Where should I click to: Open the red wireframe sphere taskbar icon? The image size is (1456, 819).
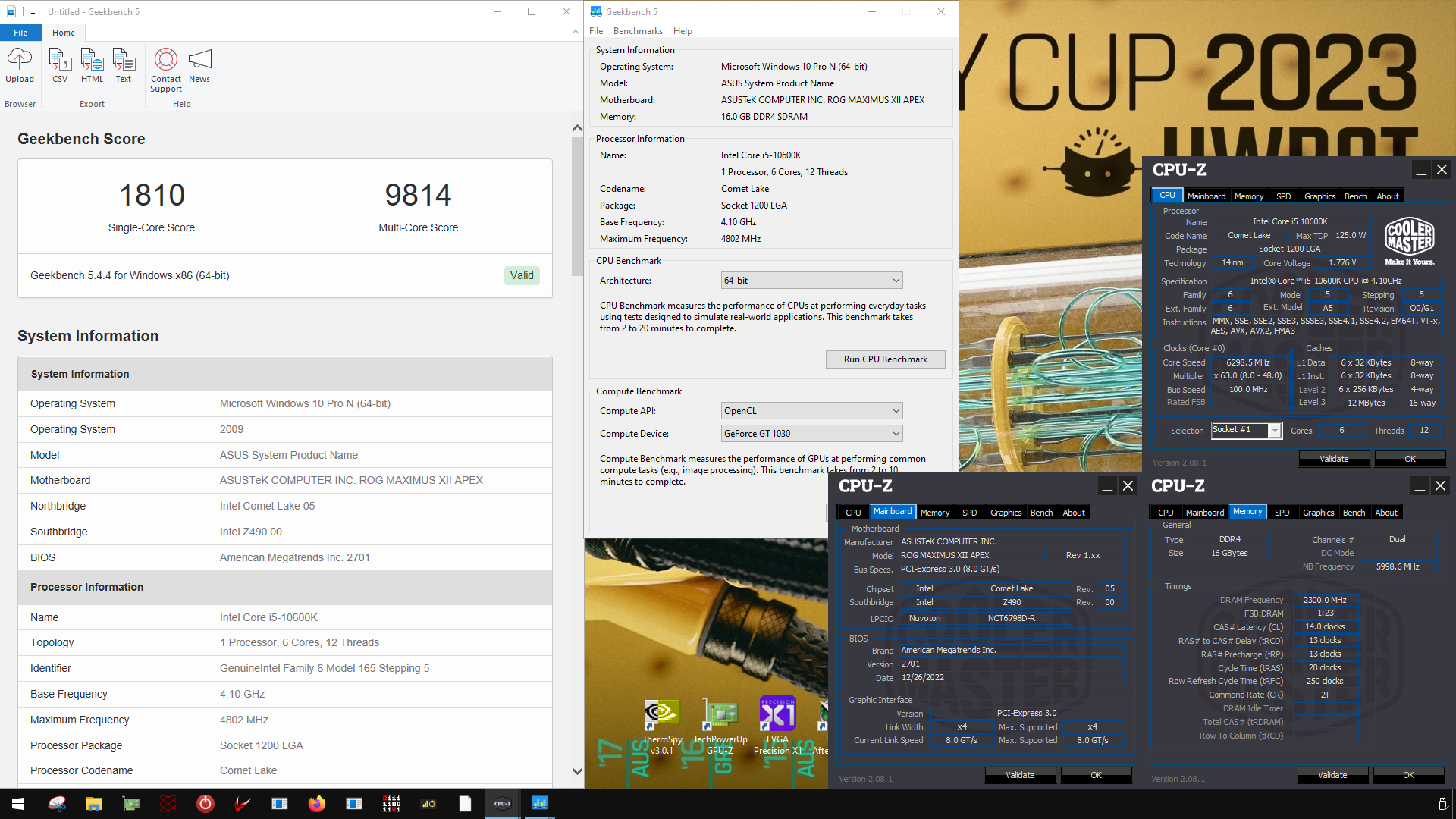click(x=168, y=804)
